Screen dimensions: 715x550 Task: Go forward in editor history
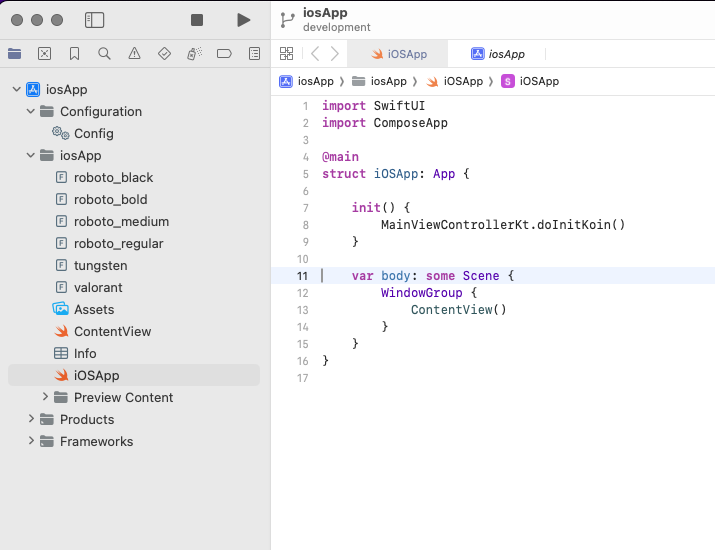(335, 54)
